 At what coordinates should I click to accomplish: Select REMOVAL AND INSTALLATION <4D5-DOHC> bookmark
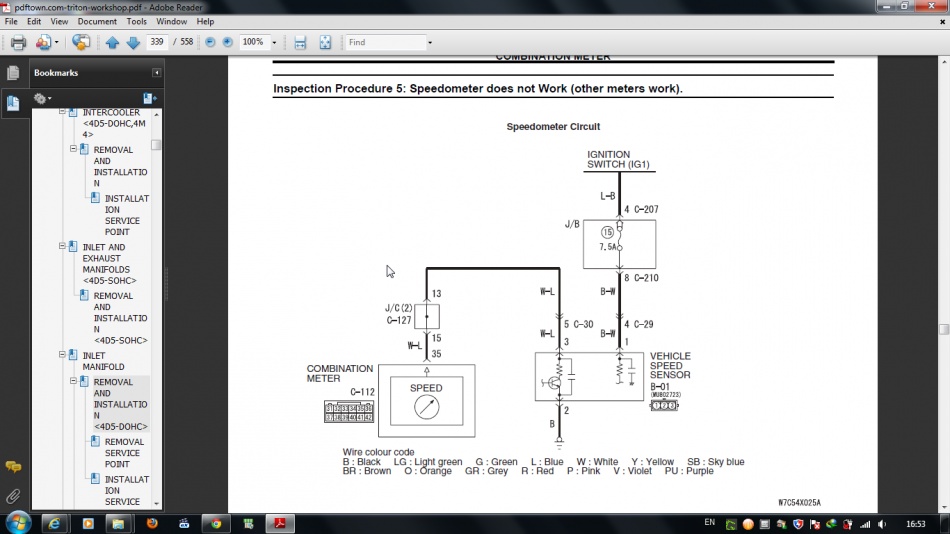(x=120, y=404)
